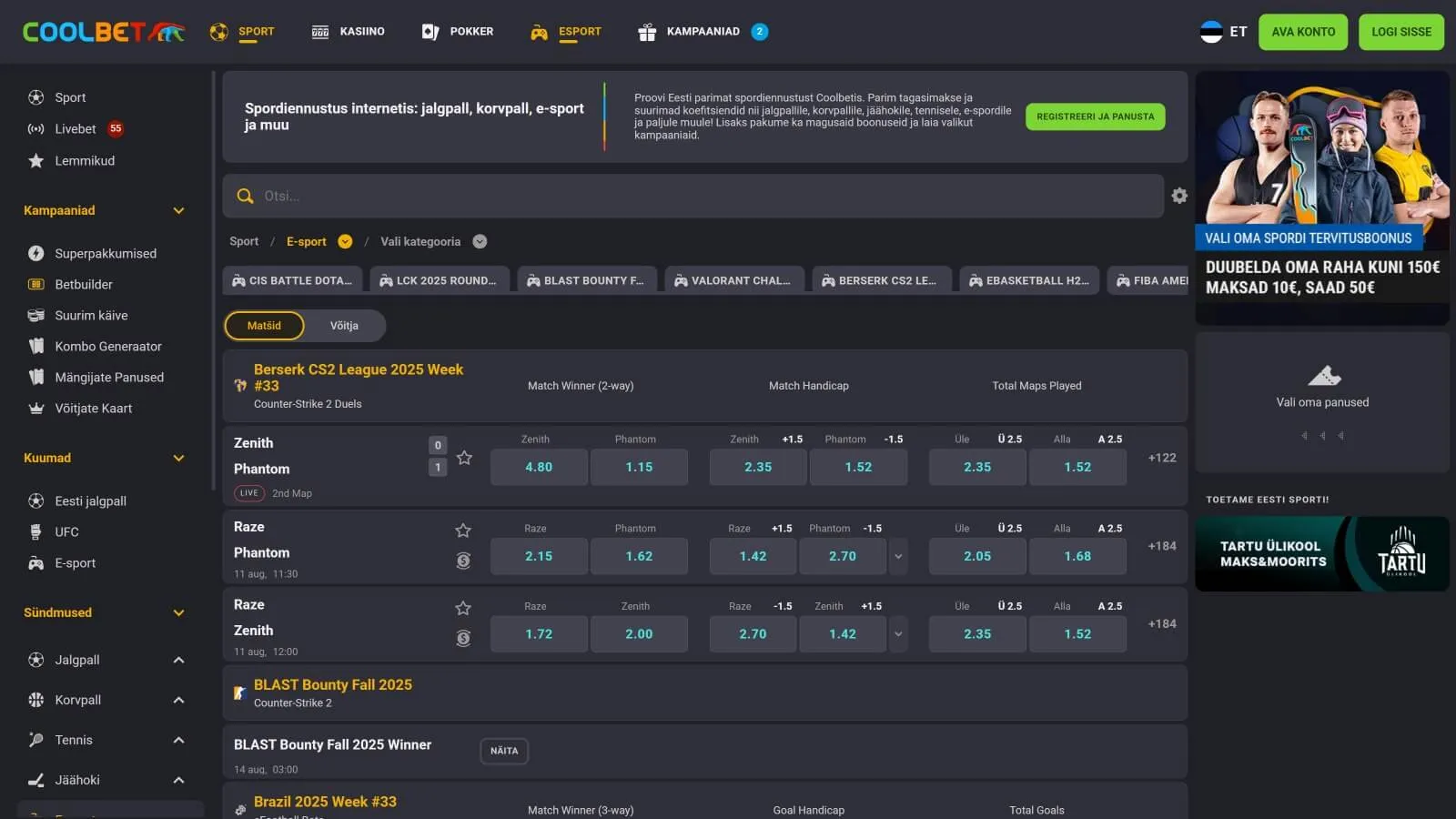This screenshot has height=819, width=1456.
Task: Open Berserk CS2 League 2025 Week #33 link
Action: [359, 378]
